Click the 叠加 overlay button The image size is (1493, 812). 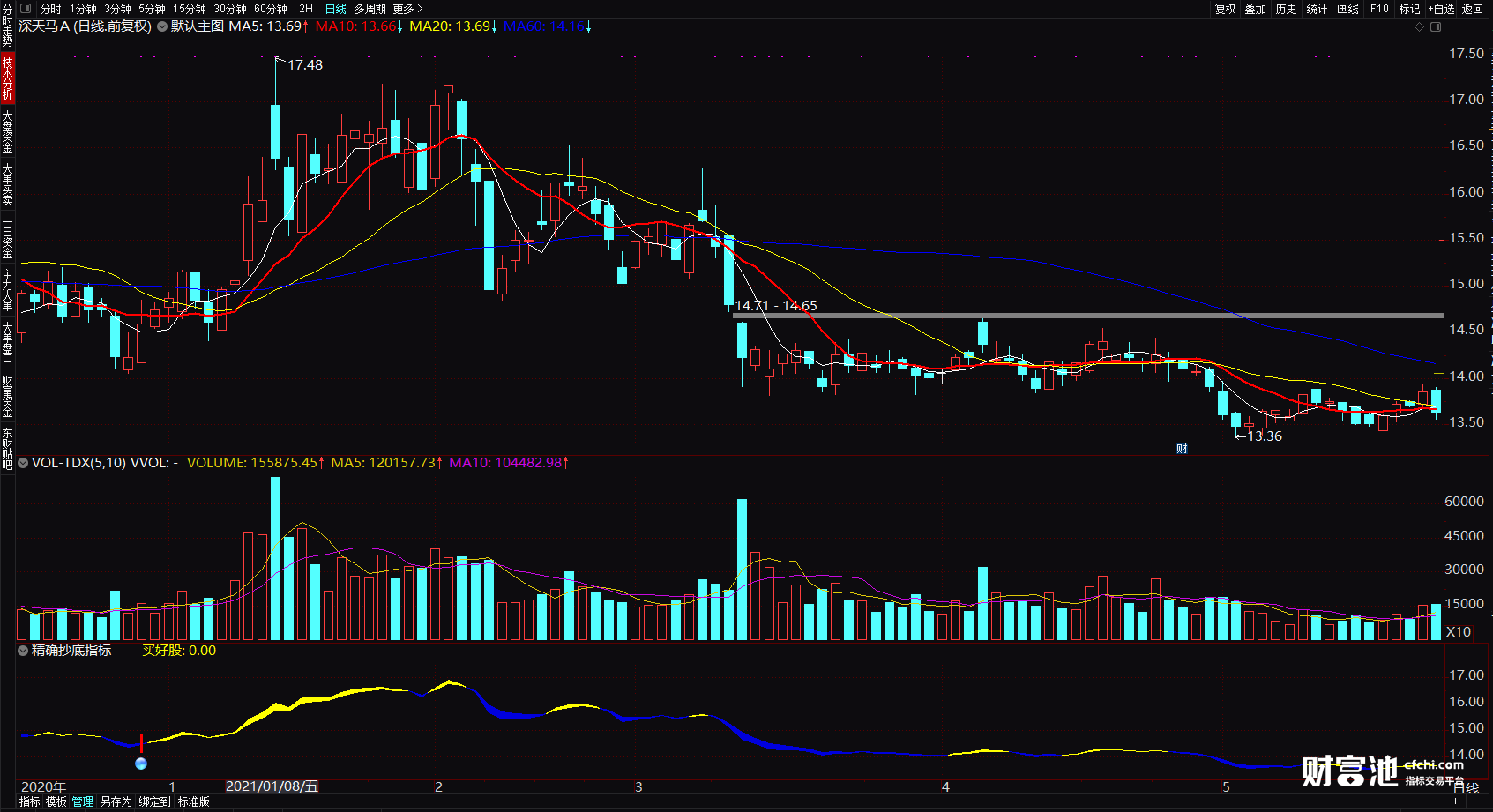(x=1256, y=9)
